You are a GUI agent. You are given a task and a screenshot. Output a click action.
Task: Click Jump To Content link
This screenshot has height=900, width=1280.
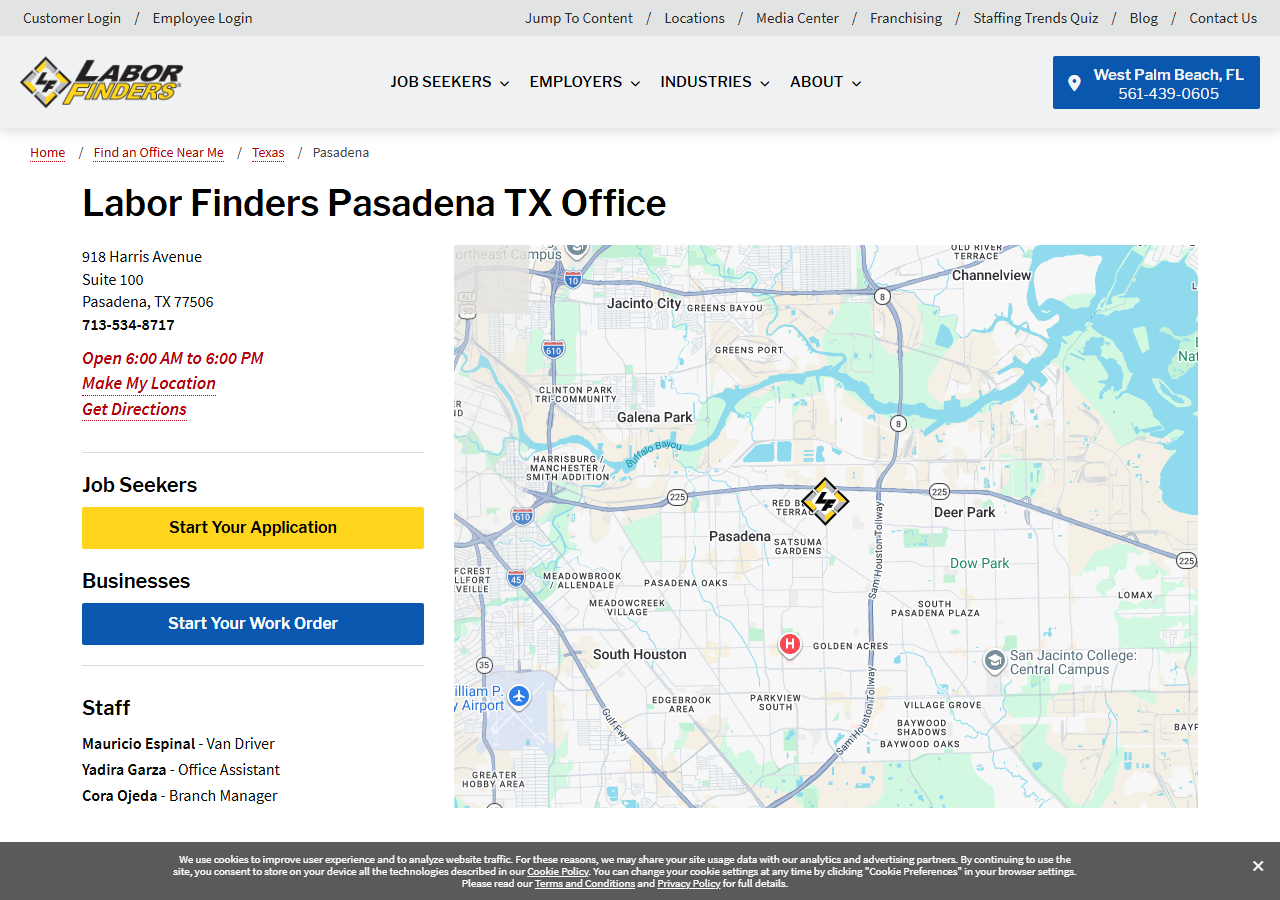click(x=579, y=18)
